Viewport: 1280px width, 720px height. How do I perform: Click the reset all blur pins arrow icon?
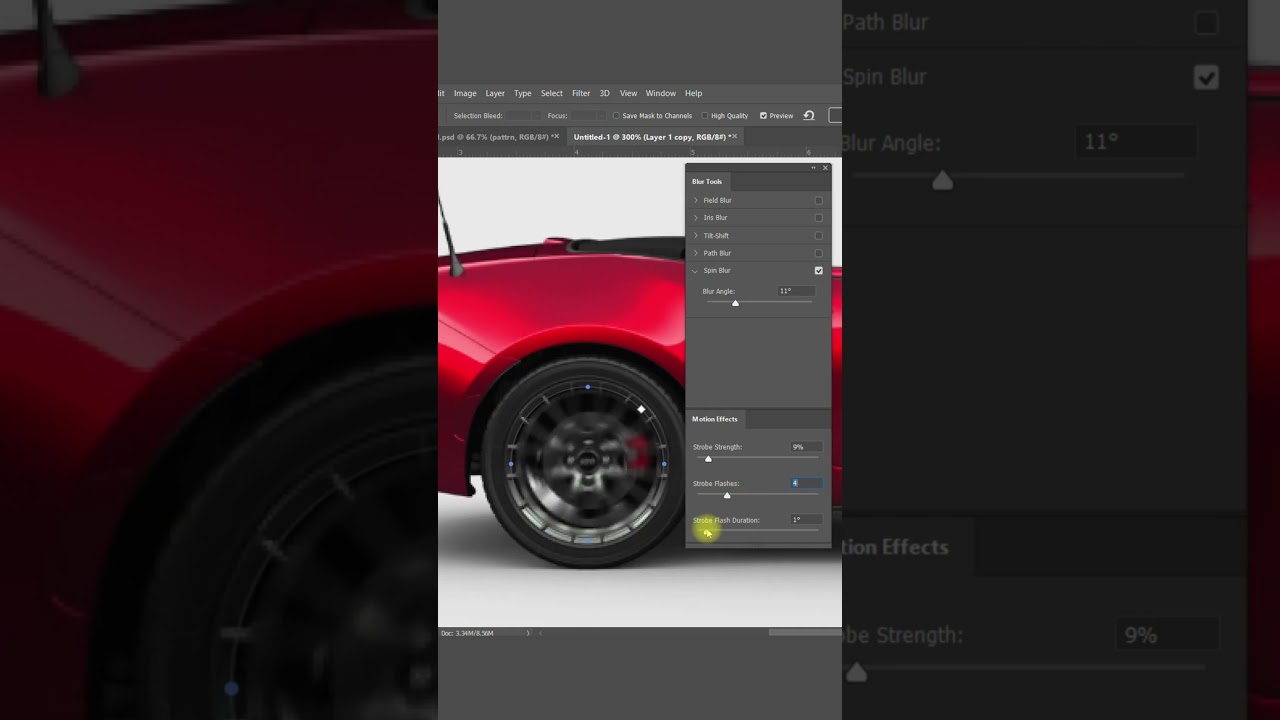(809, 115)
